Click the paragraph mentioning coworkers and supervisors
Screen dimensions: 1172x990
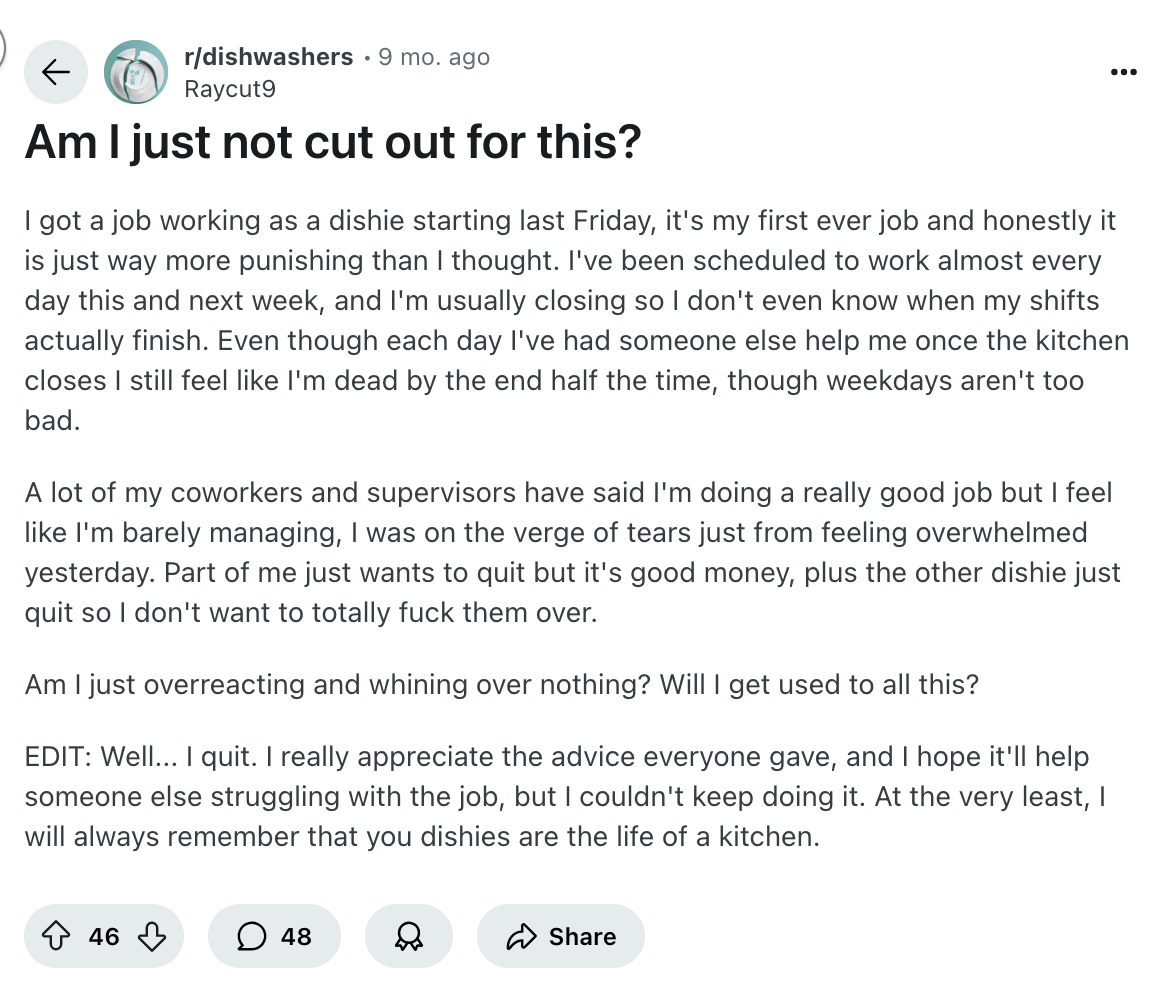572,551
